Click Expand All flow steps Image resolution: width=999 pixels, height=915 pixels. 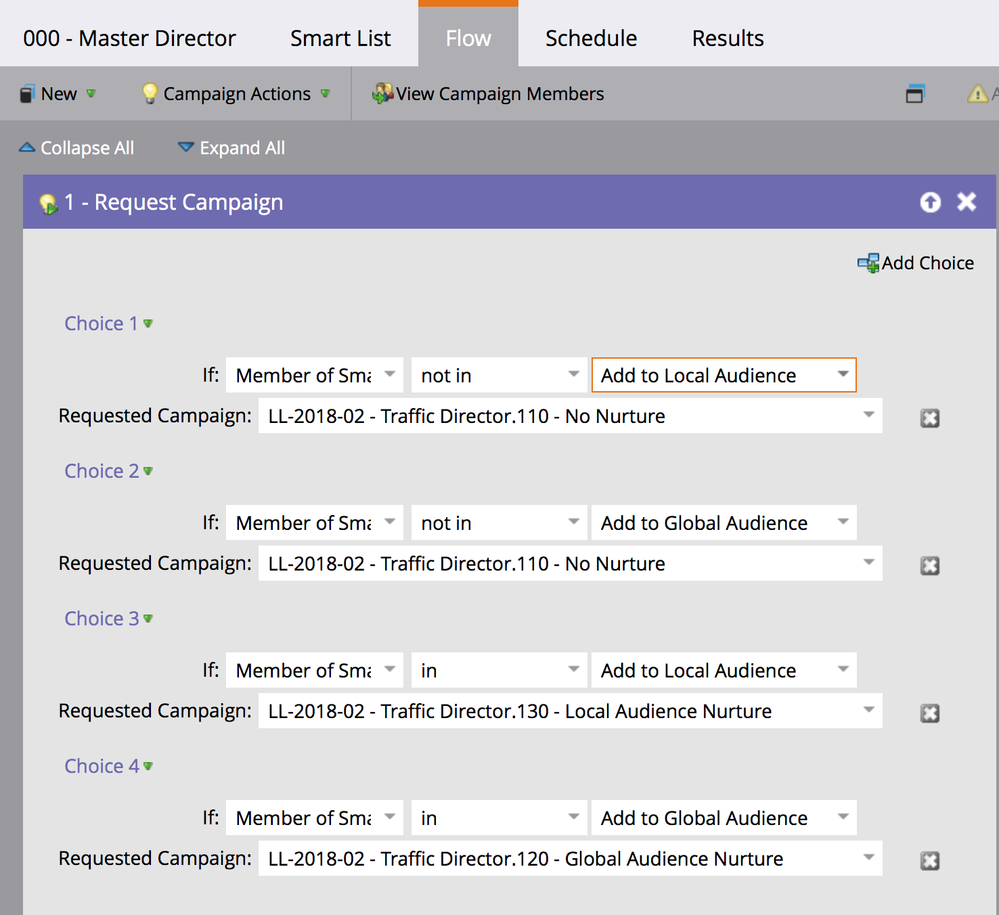pyautogui.click(x=231, y=148)
